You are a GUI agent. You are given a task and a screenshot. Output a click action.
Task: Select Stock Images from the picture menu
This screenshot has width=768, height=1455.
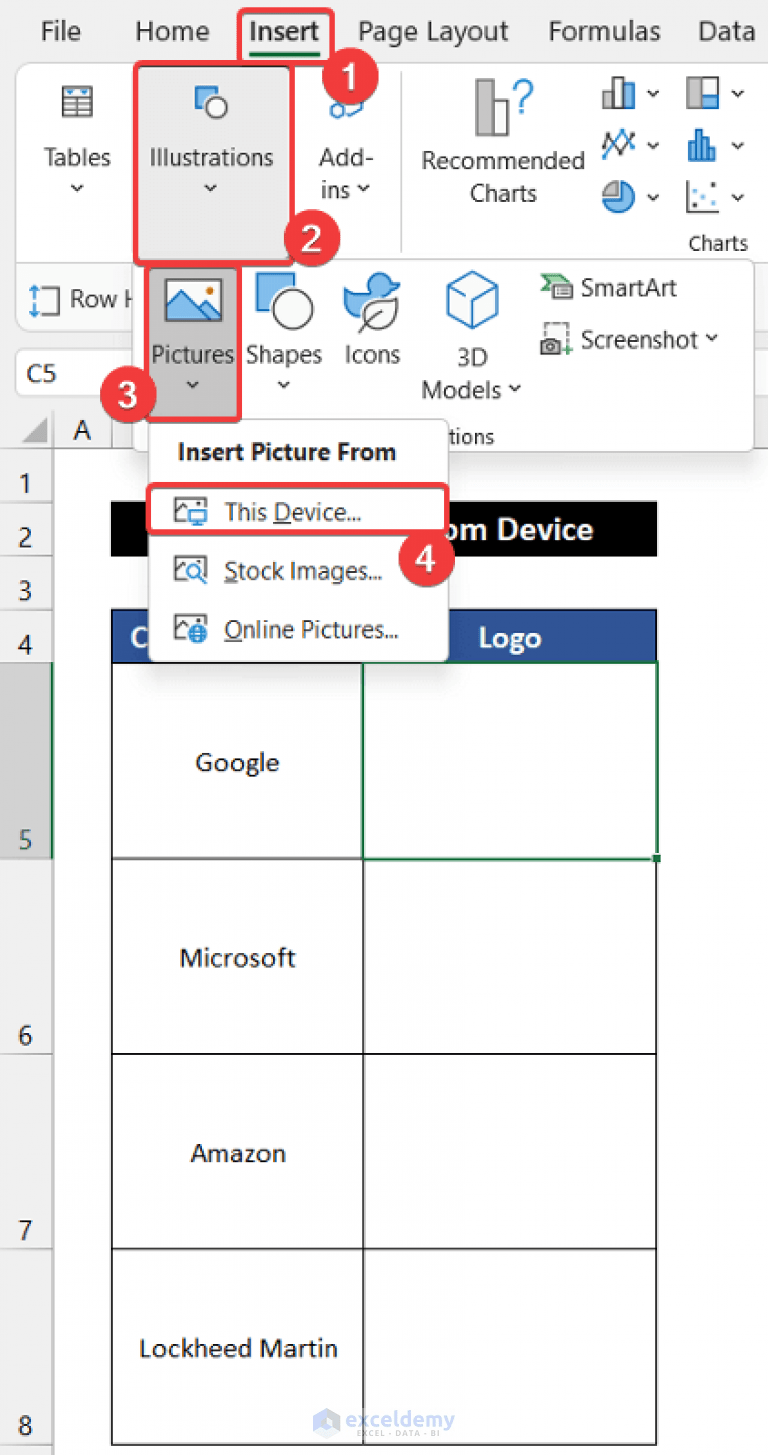pos(295,570)
